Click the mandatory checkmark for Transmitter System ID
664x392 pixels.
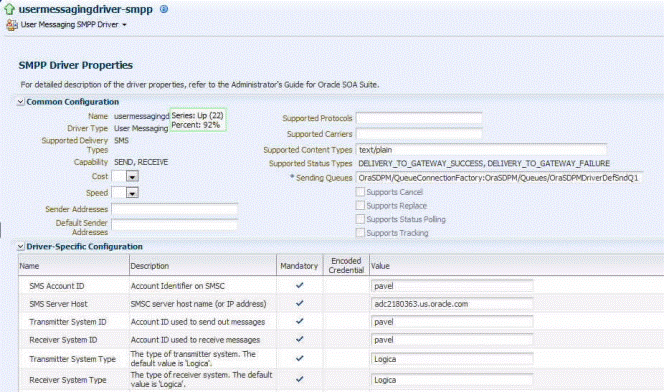(x=299, y=321)
